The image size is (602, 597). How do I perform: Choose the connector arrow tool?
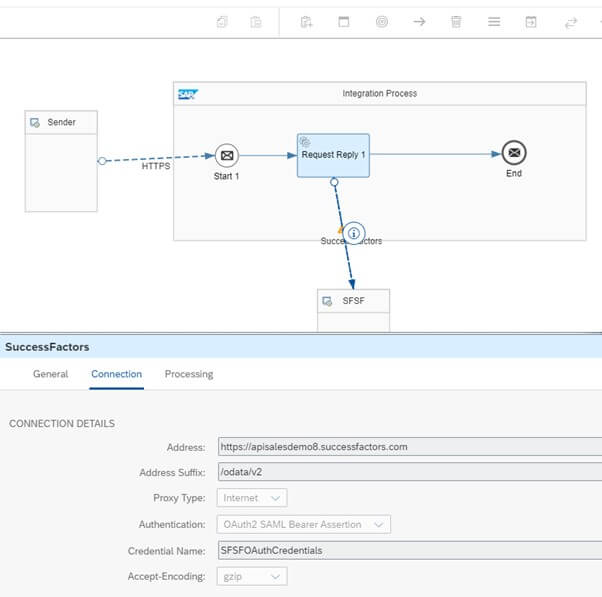point(419,21)
